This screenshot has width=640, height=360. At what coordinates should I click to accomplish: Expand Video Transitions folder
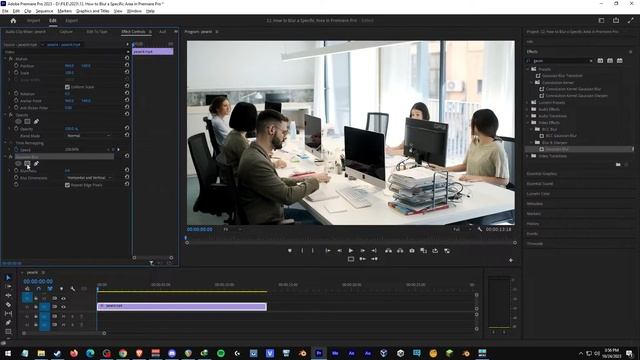pos(528,156)
